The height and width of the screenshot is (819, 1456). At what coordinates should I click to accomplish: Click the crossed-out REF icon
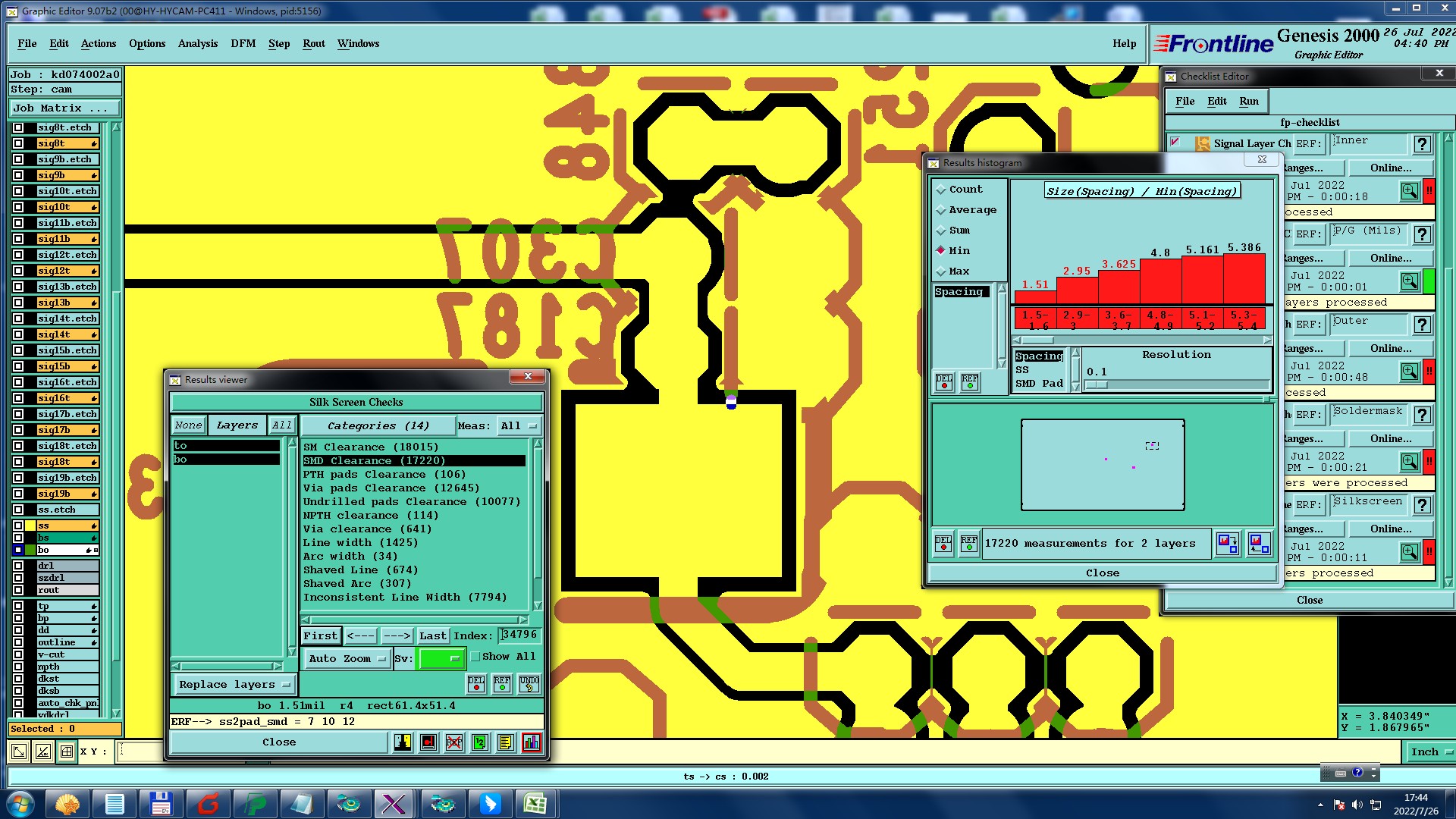click(x=454, y=742)
